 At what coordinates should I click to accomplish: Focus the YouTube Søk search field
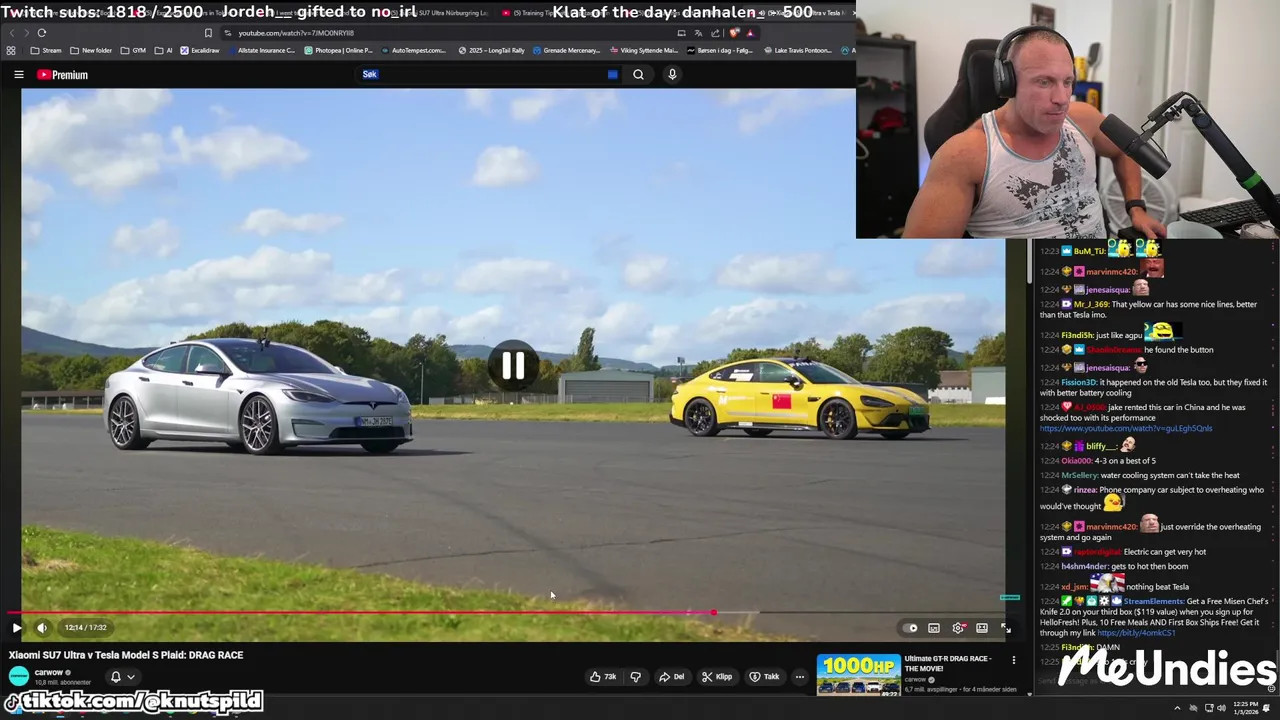tap(490, 74)
